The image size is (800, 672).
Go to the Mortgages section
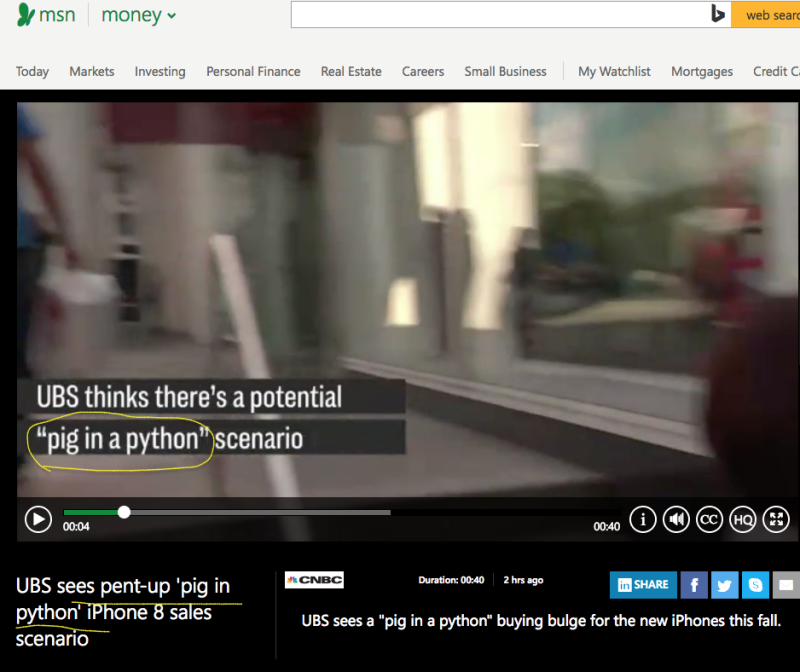click(702, 71)
